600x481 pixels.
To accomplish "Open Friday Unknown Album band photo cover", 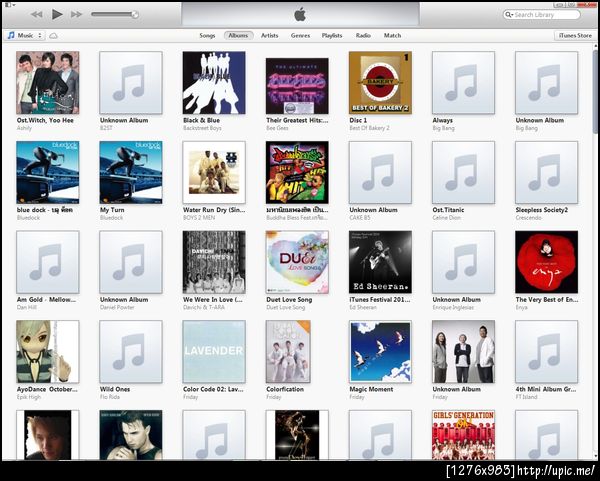I will (x=463, y=352).
